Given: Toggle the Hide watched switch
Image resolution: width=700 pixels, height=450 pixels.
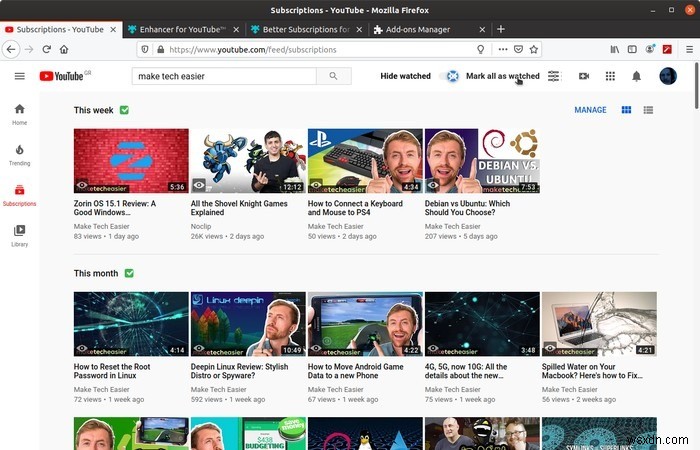Looking at the screenshot, I should [450, 76].
